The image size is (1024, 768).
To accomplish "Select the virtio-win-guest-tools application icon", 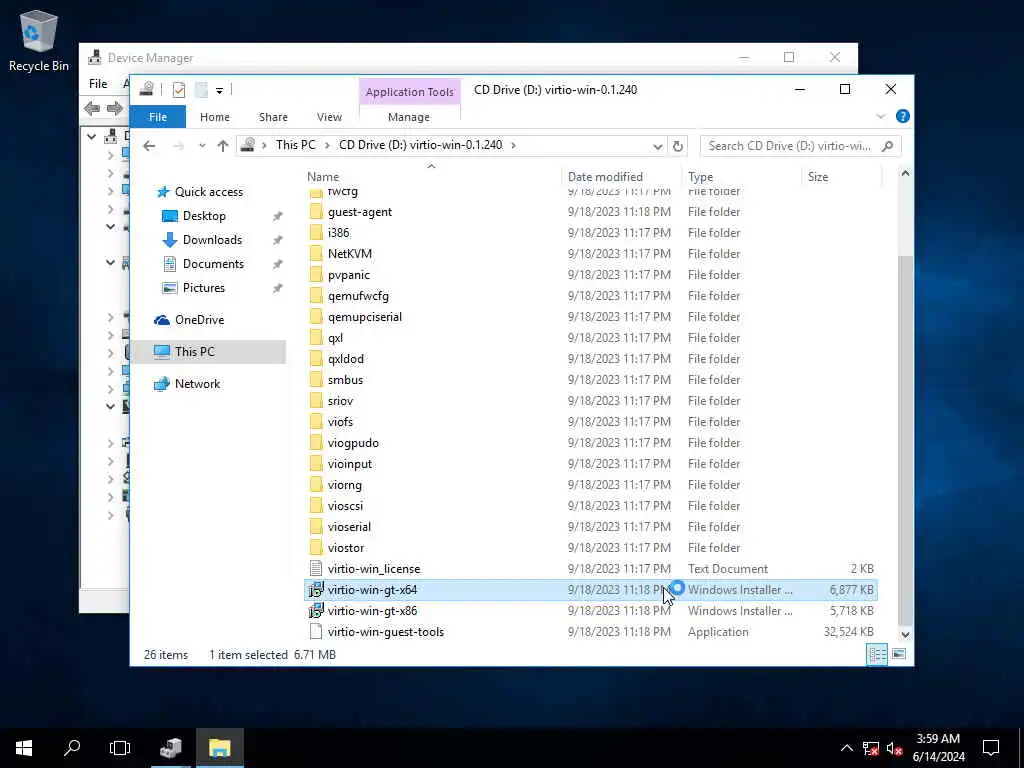I will click(316, 632).
